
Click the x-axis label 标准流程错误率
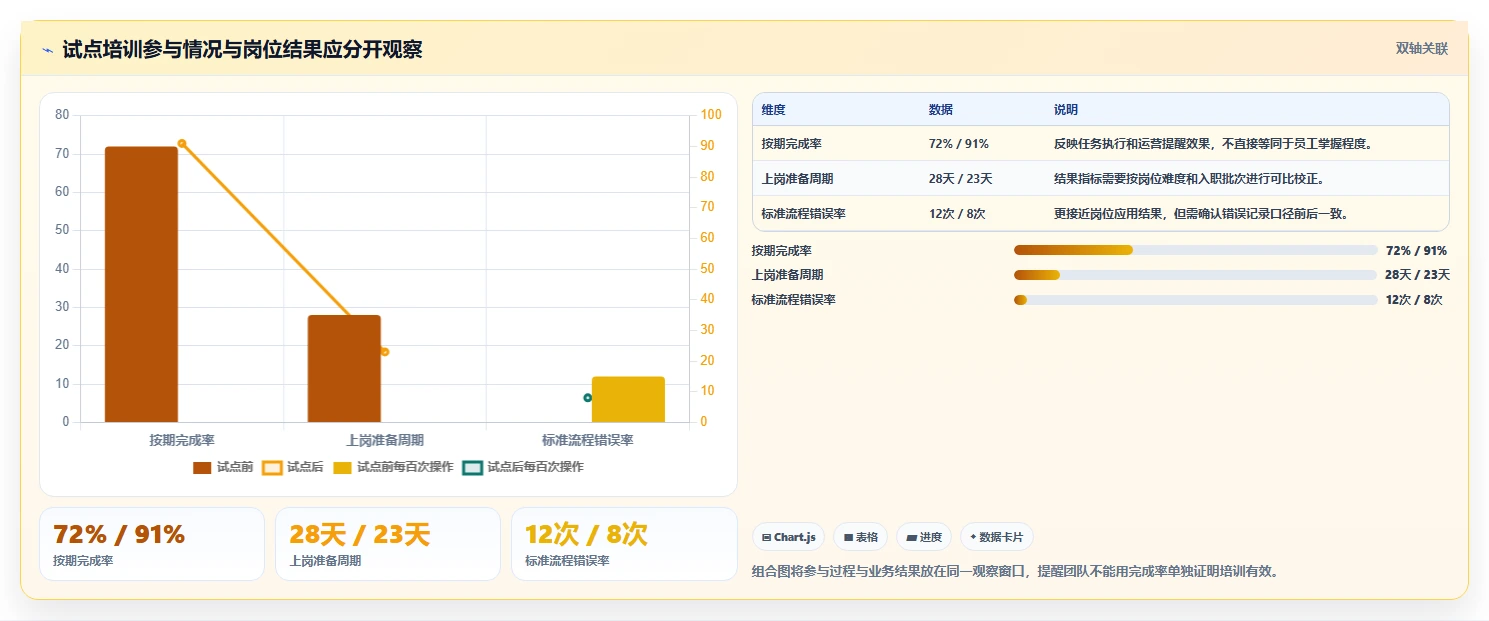click(588, 440)
